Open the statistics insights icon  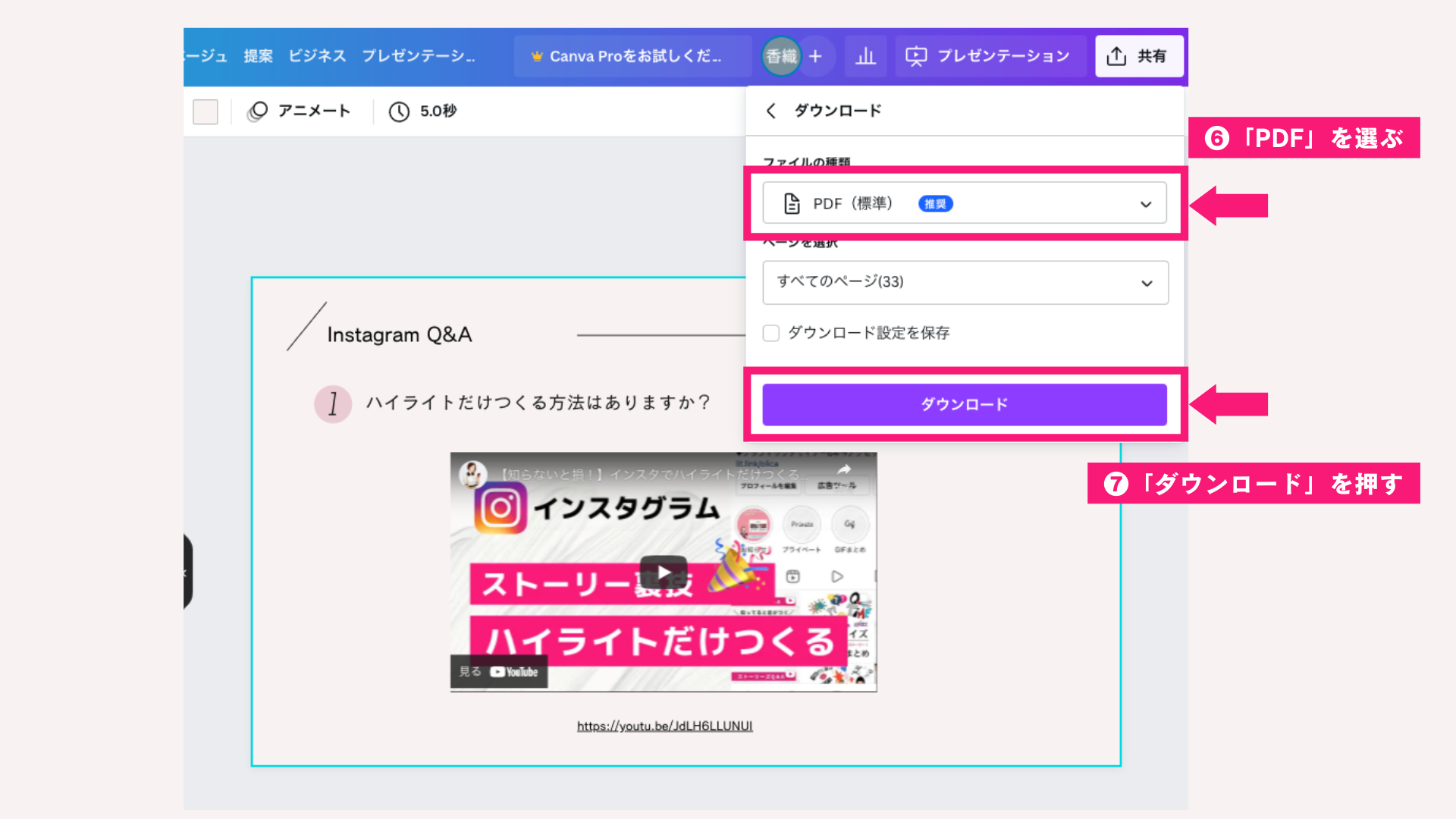[x=865, y=55]
